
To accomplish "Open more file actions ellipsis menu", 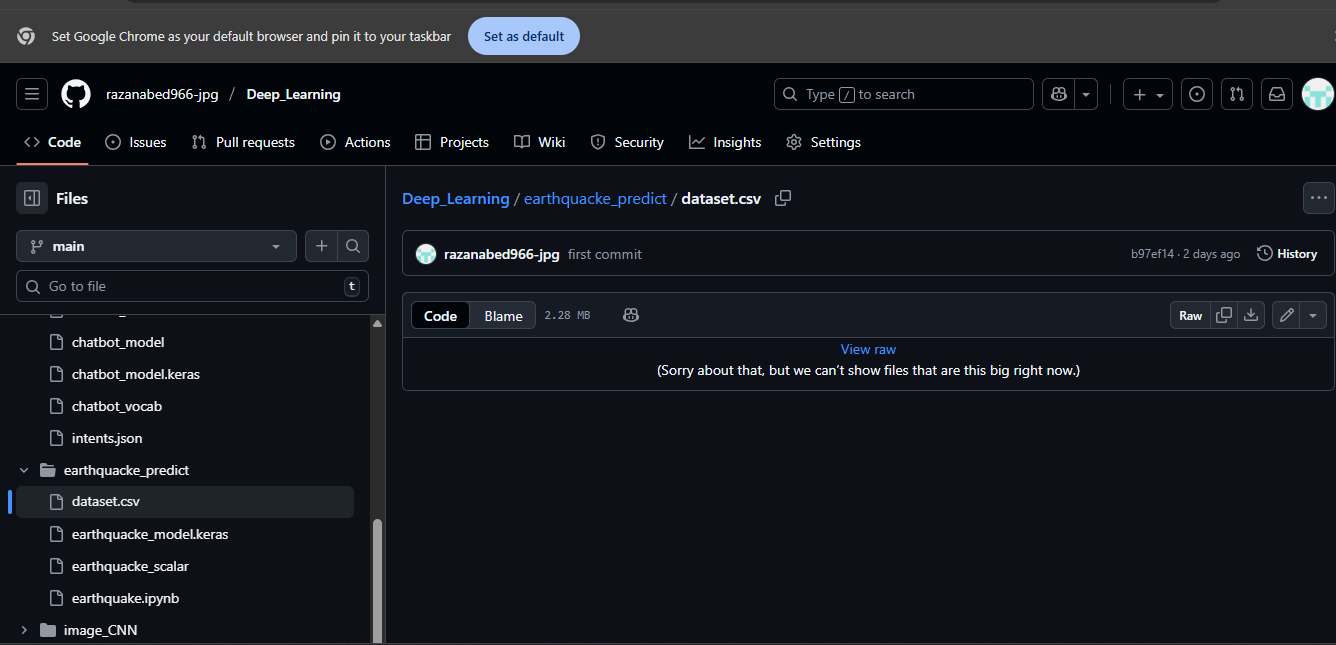I will pos(1318,198).
